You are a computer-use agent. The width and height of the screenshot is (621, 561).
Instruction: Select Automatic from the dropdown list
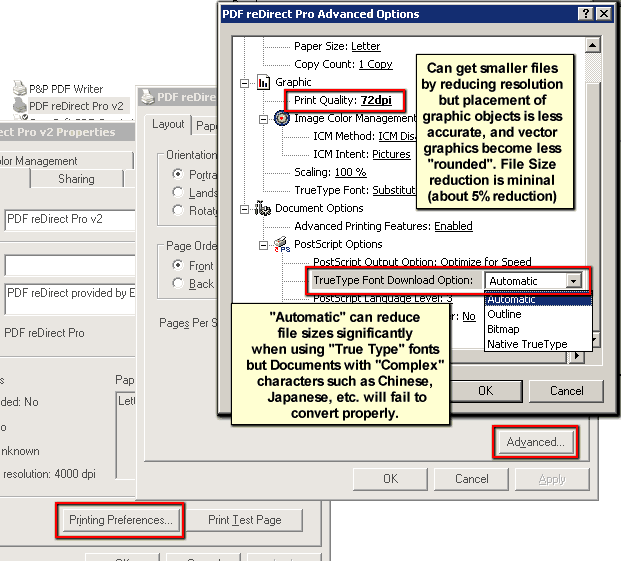coord(538,299)
